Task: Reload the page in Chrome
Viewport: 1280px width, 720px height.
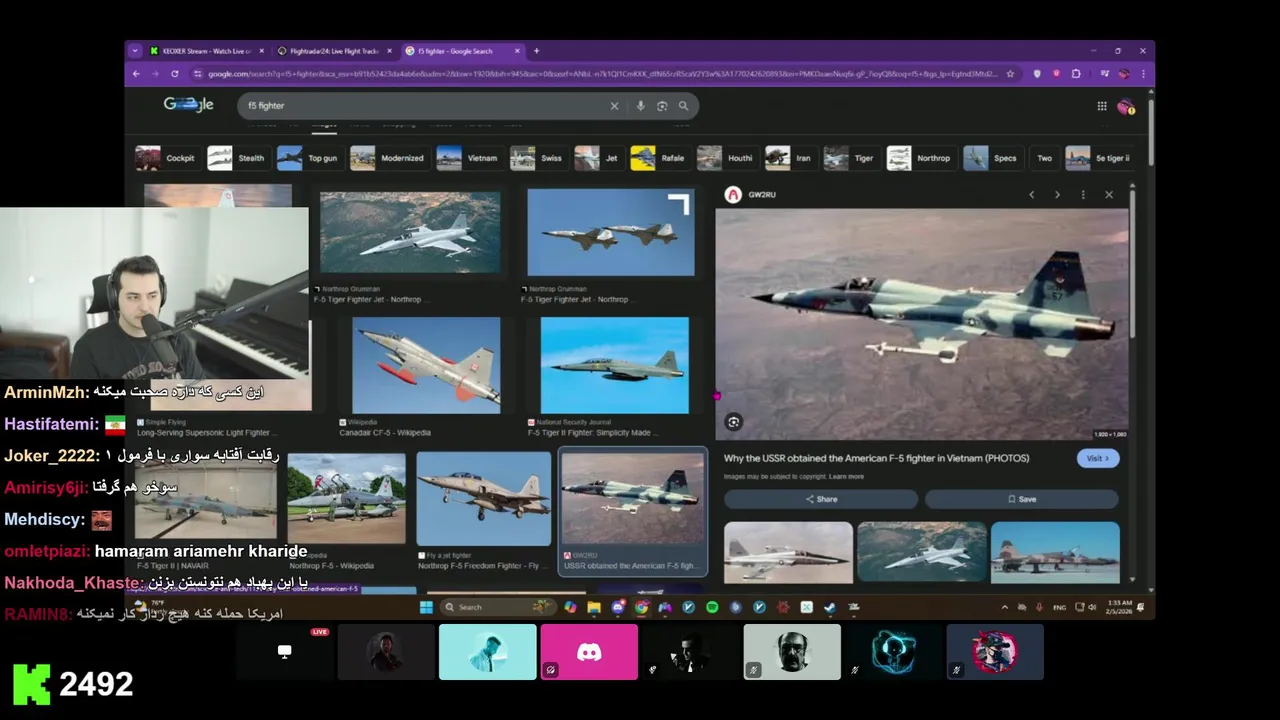Action: [174, 74]
